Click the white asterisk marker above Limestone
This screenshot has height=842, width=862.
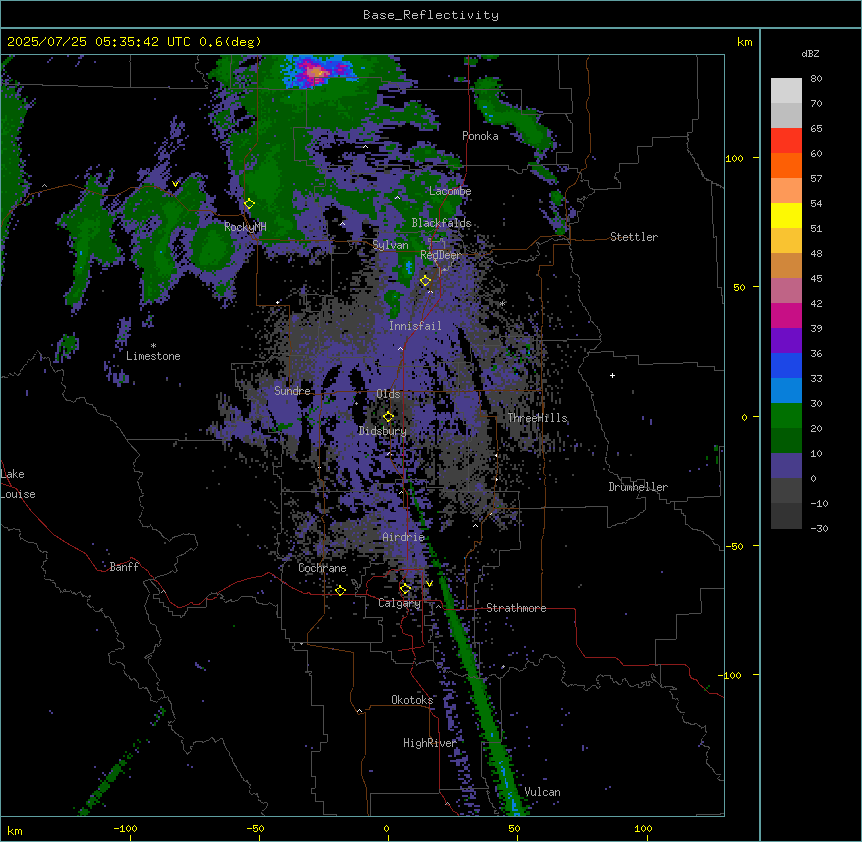coord(153,346)
